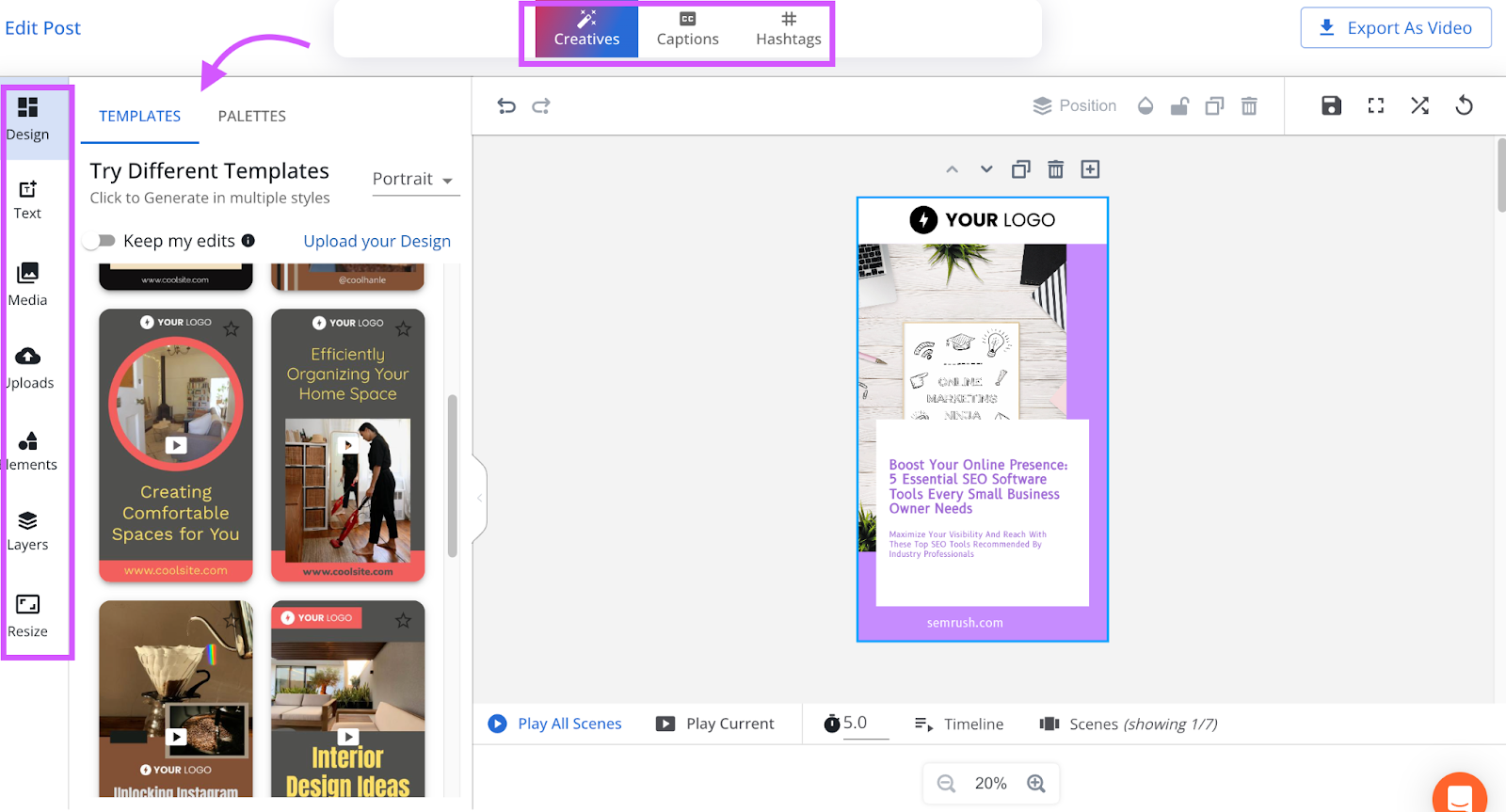Click the undo arrow icon

pyautogui.click(x=506, y=106)
